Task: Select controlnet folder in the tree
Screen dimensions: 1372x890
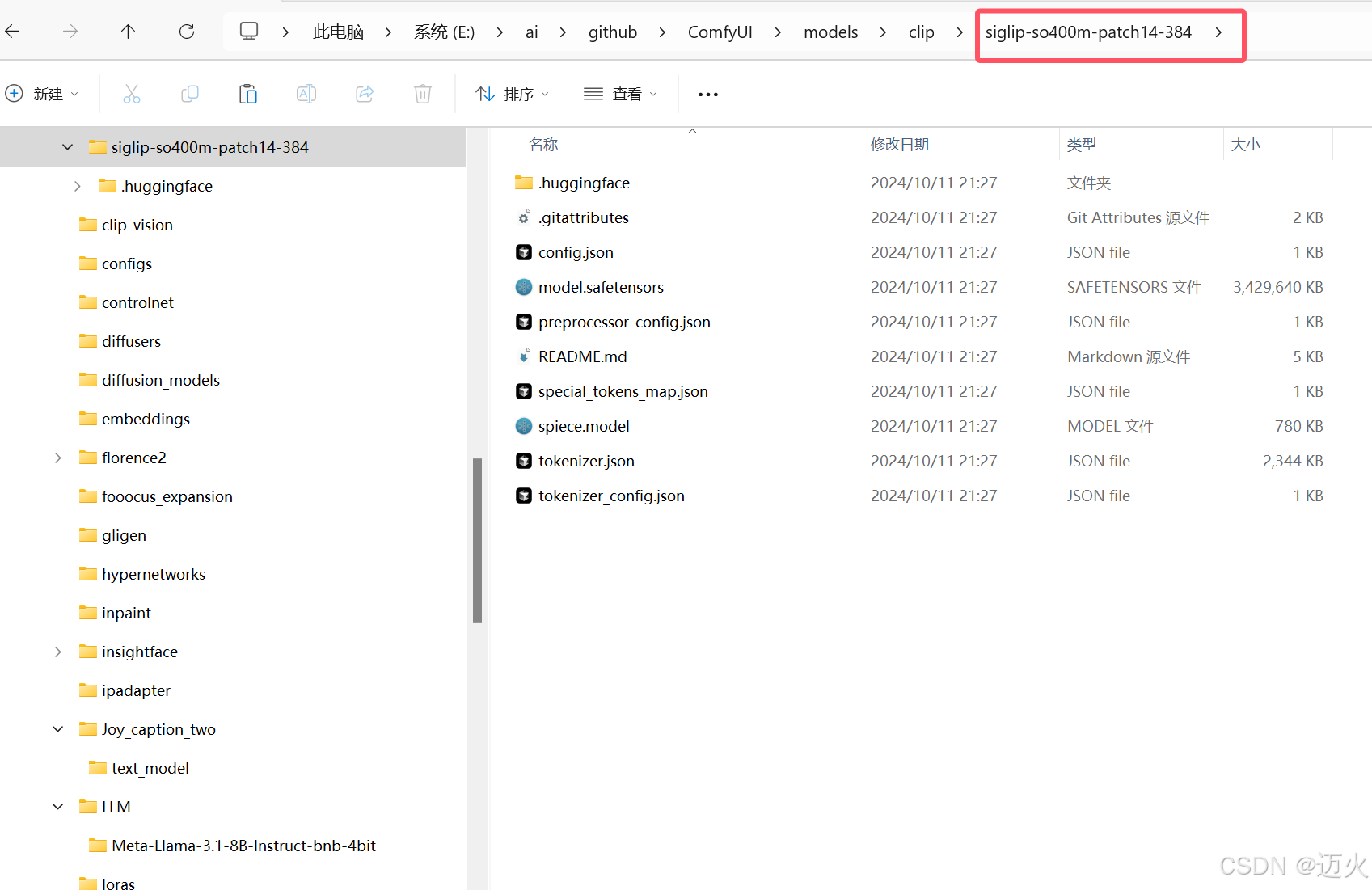Action: 127,302
